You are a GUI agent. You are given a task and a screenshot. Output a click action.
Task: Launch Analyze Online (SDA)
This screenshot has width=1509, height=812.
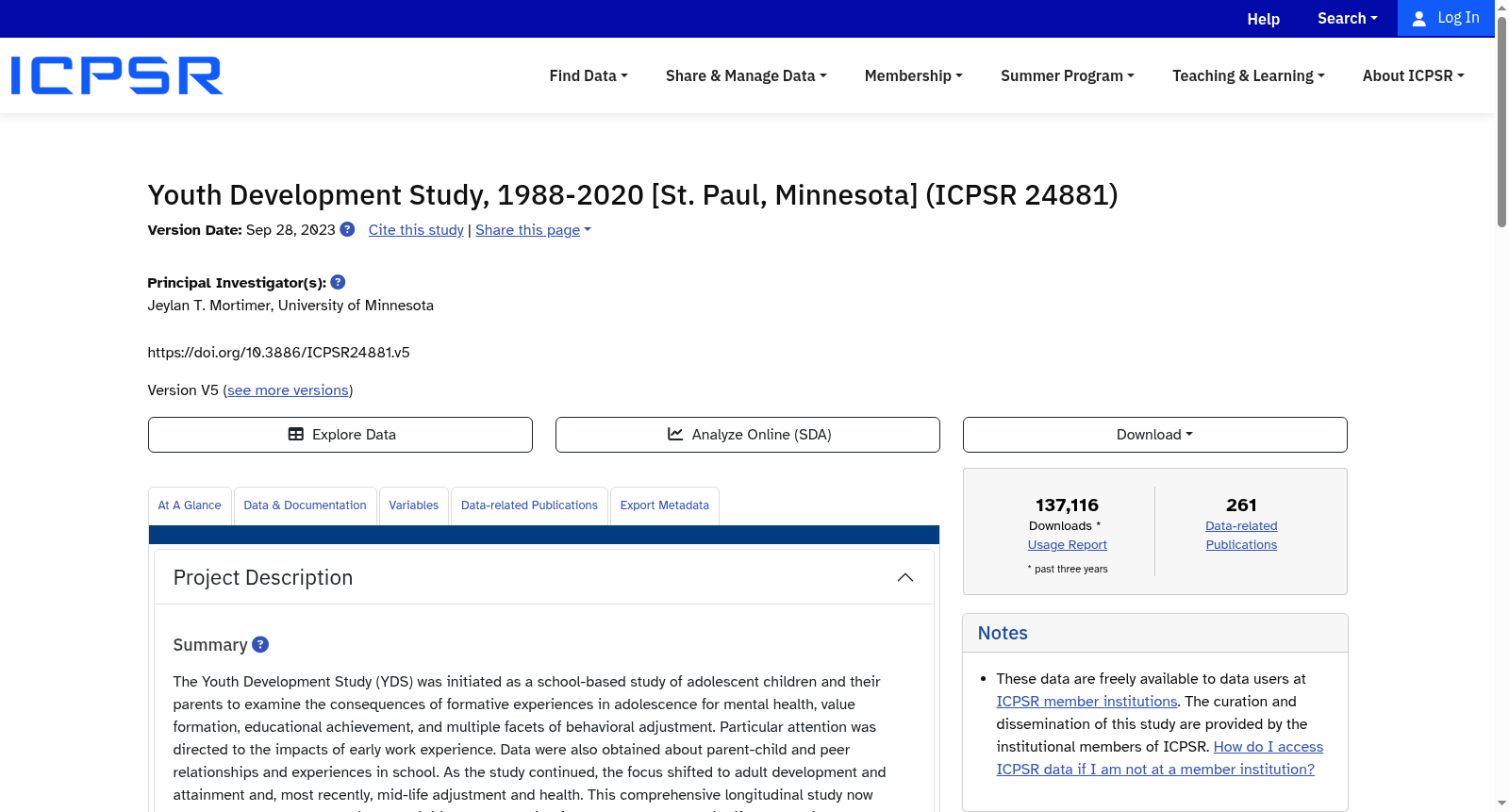tap(748, 435)
